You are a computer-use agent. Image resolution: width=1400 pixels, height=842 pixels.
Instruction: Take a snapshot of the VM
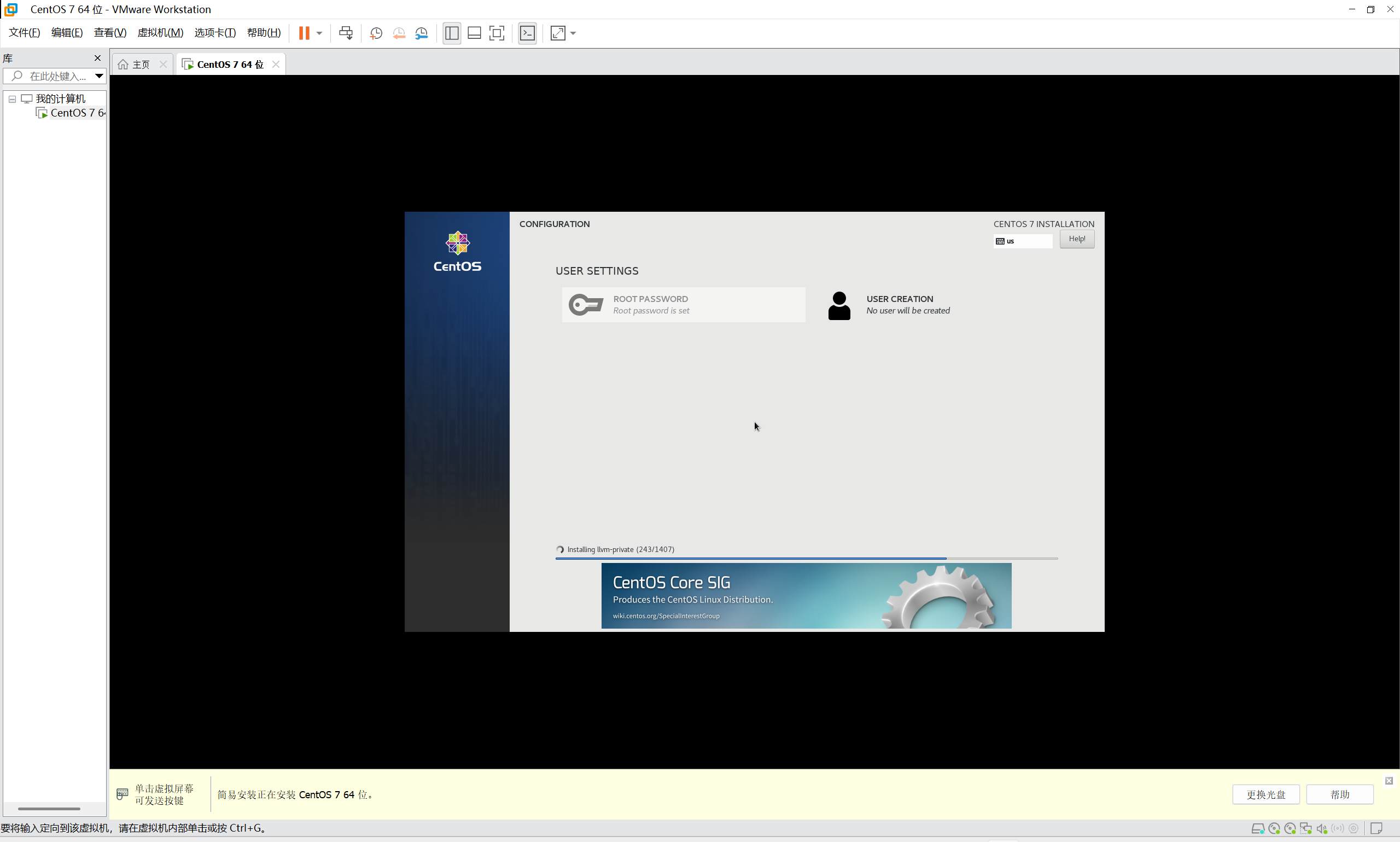coord(376,33)
